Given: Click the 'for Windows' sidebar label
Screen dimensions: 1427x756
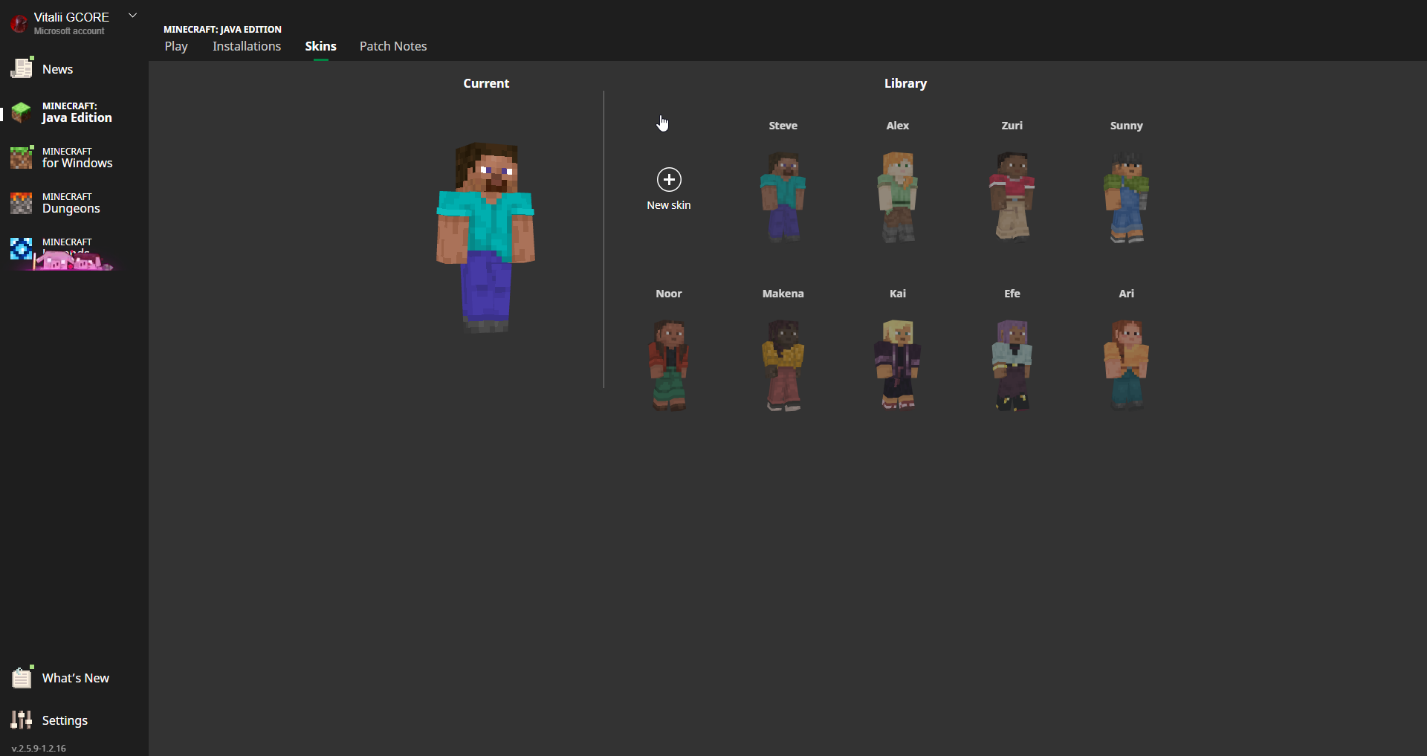Looking at the screenshot, I should point(77,163).
